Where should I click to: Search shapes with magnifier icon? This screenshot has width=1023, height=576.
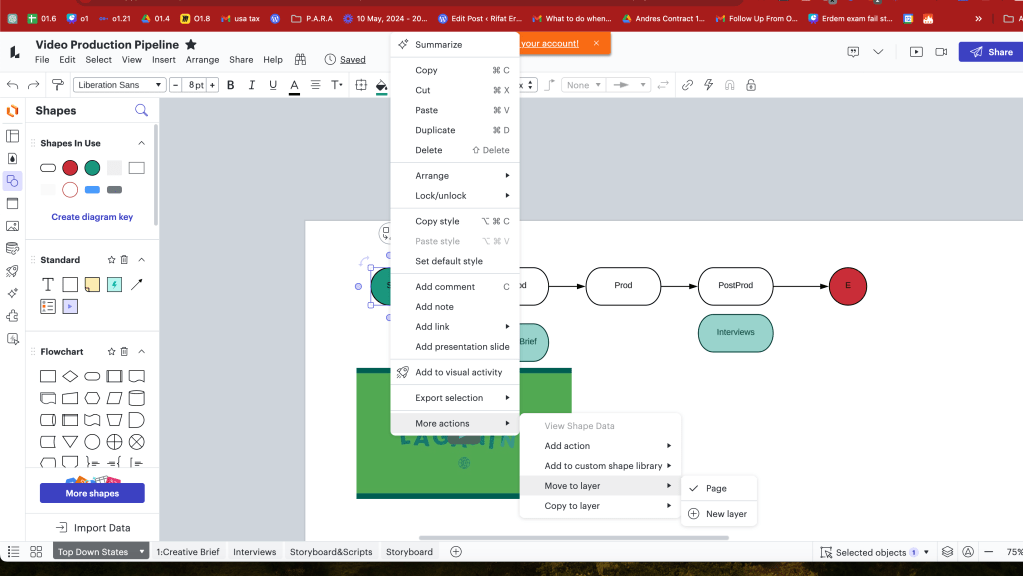click(141, 110)
